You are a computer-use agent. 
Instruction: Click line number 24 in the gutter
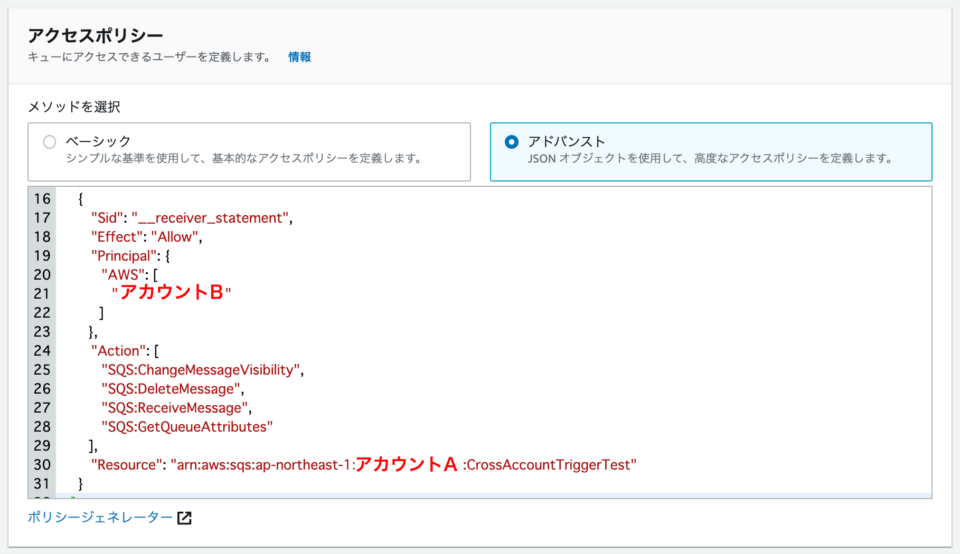coord(42,351)
